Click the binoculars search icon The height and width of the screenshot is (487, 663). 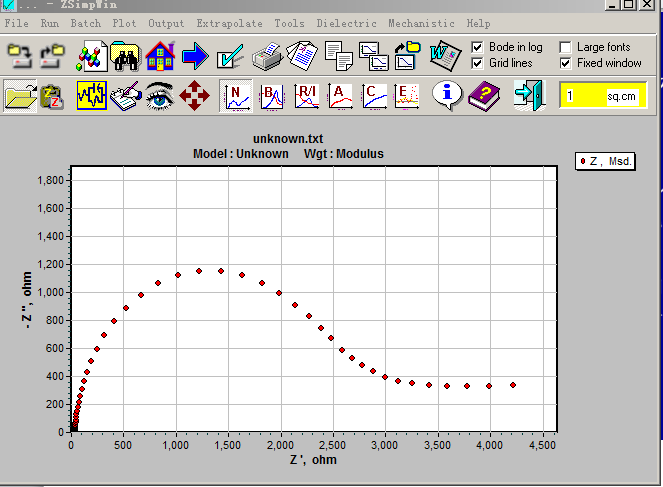(125, 55)
